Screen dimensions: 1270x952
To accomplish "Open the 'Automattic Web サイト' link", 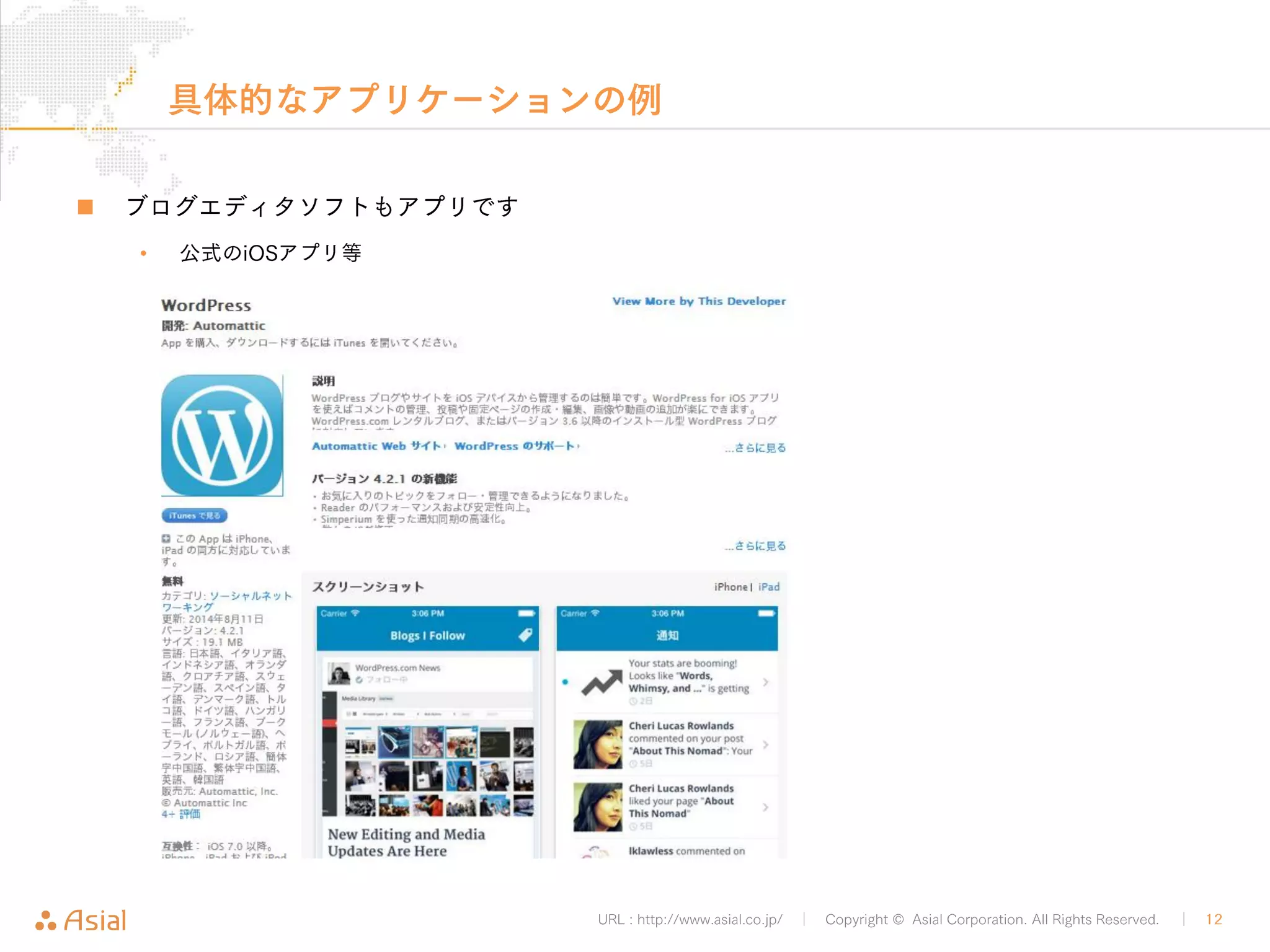I will [x=378, y=446].
